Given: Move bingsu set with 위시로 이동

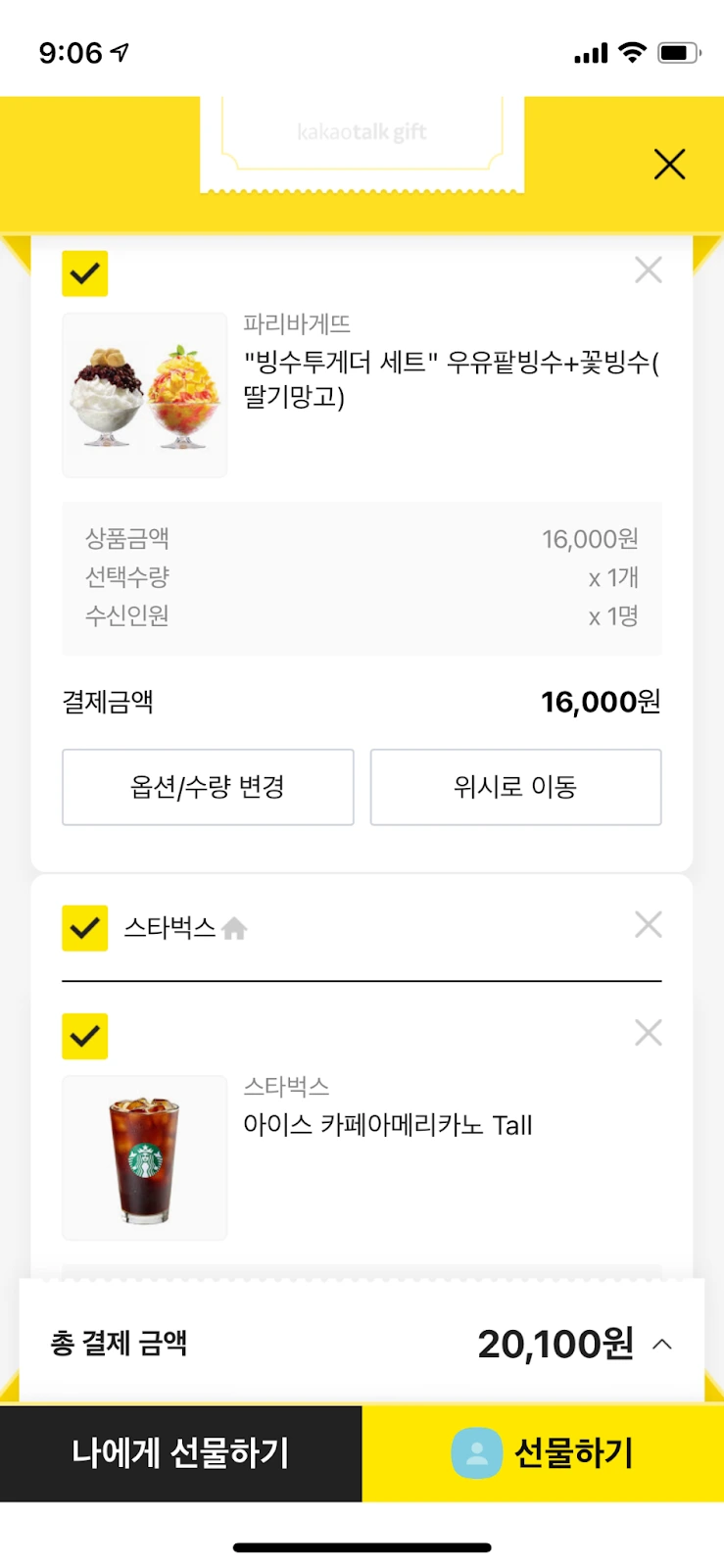Looking at the screenshot, I should pyautogui.click(x=515, y=787).
